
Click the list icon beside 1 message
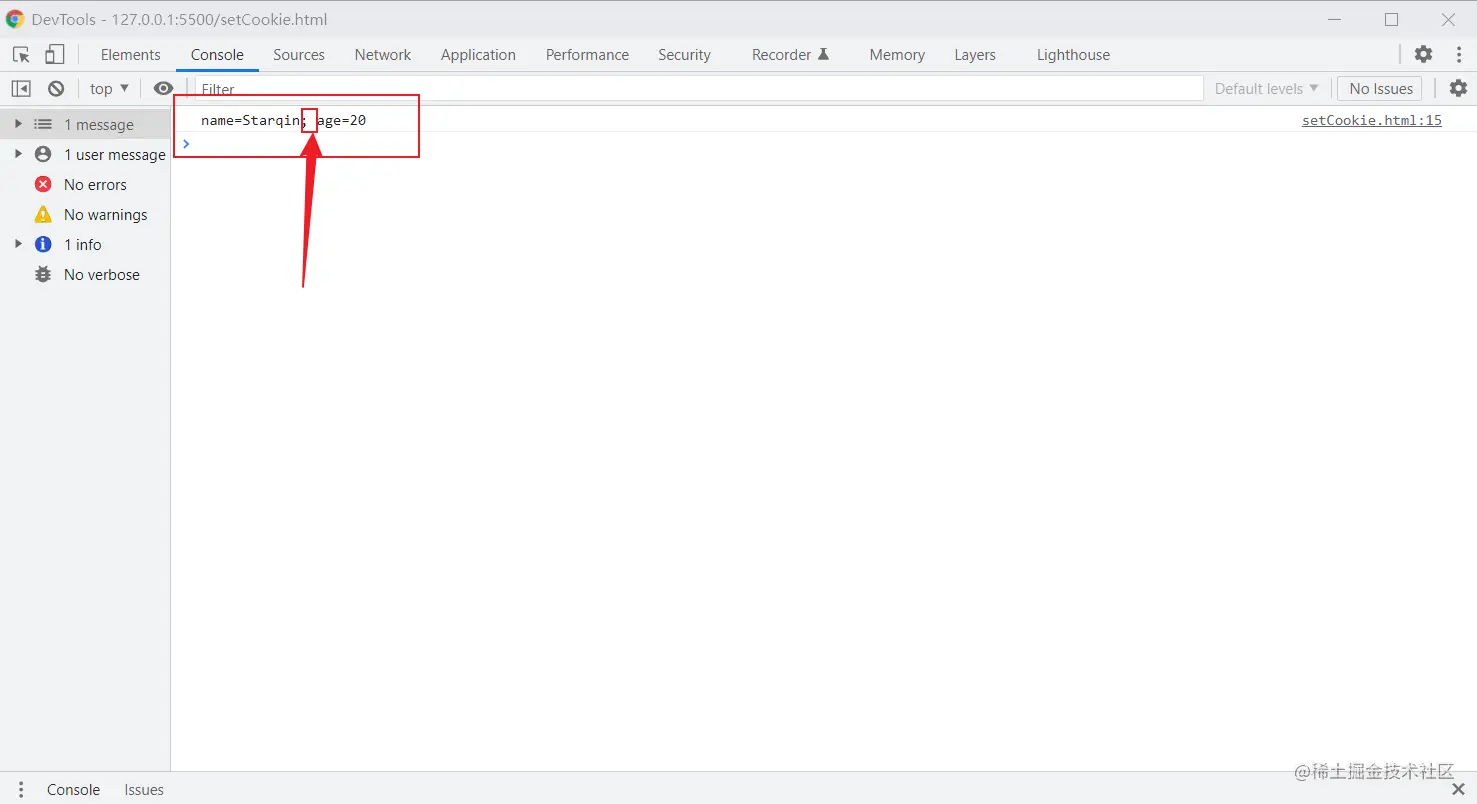click(43, 124)
